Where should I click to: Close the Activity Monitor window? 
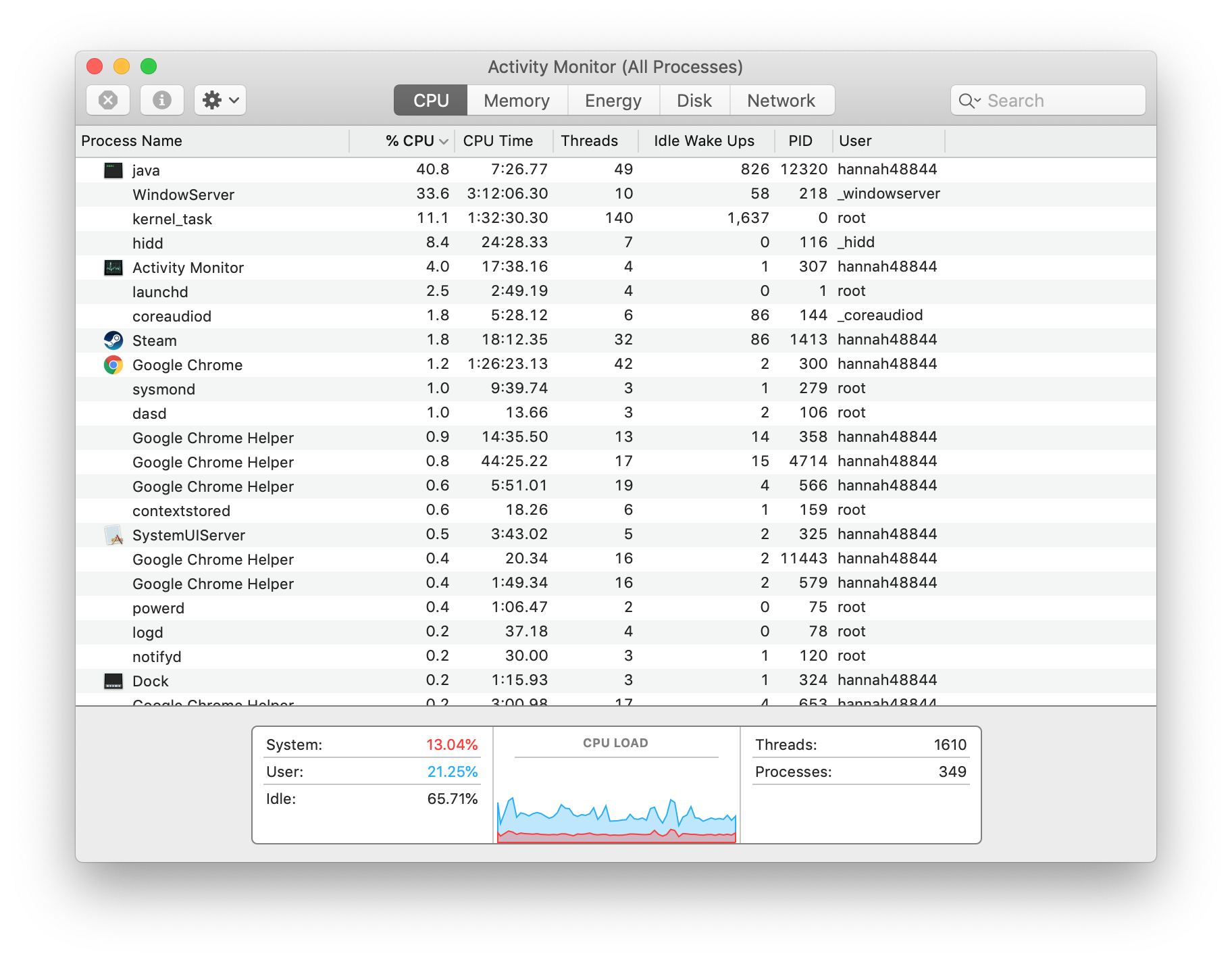95,66
